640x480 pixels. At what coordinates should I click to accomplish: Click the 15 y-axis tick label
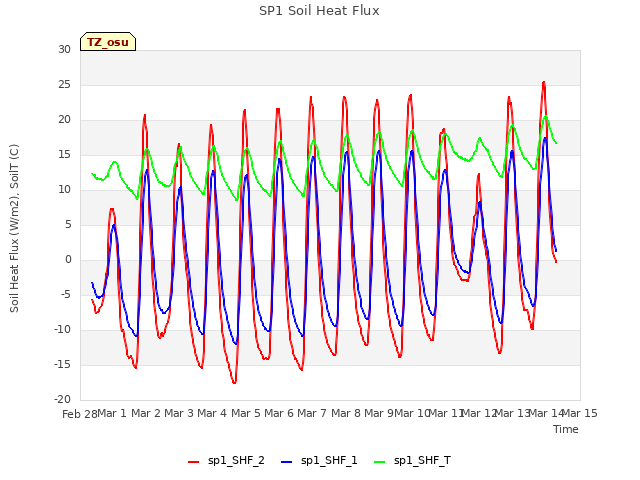64,154
